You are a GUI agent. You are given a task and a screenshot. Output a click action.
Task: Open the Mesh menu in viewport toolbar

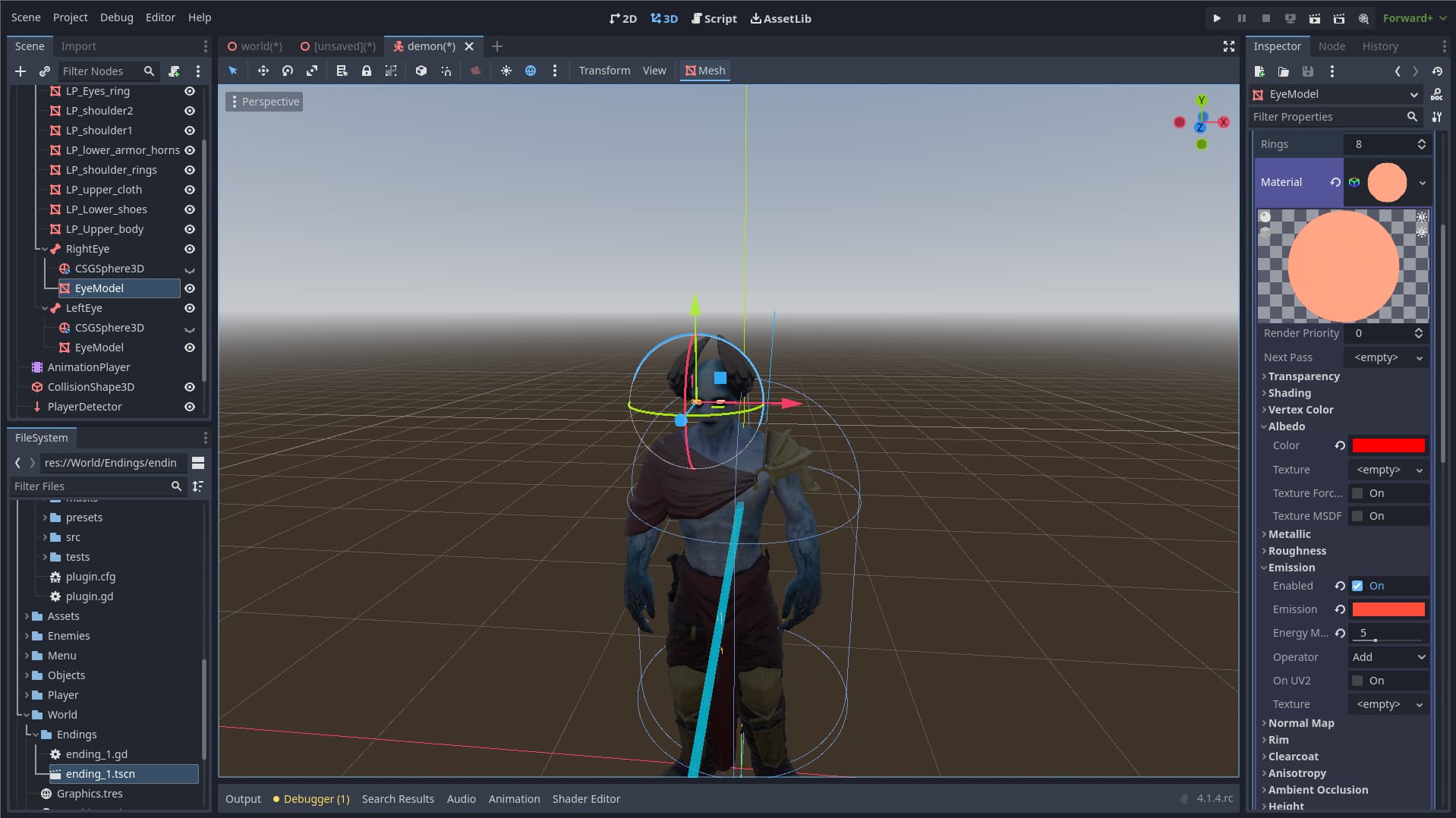(x=705, y=71)
